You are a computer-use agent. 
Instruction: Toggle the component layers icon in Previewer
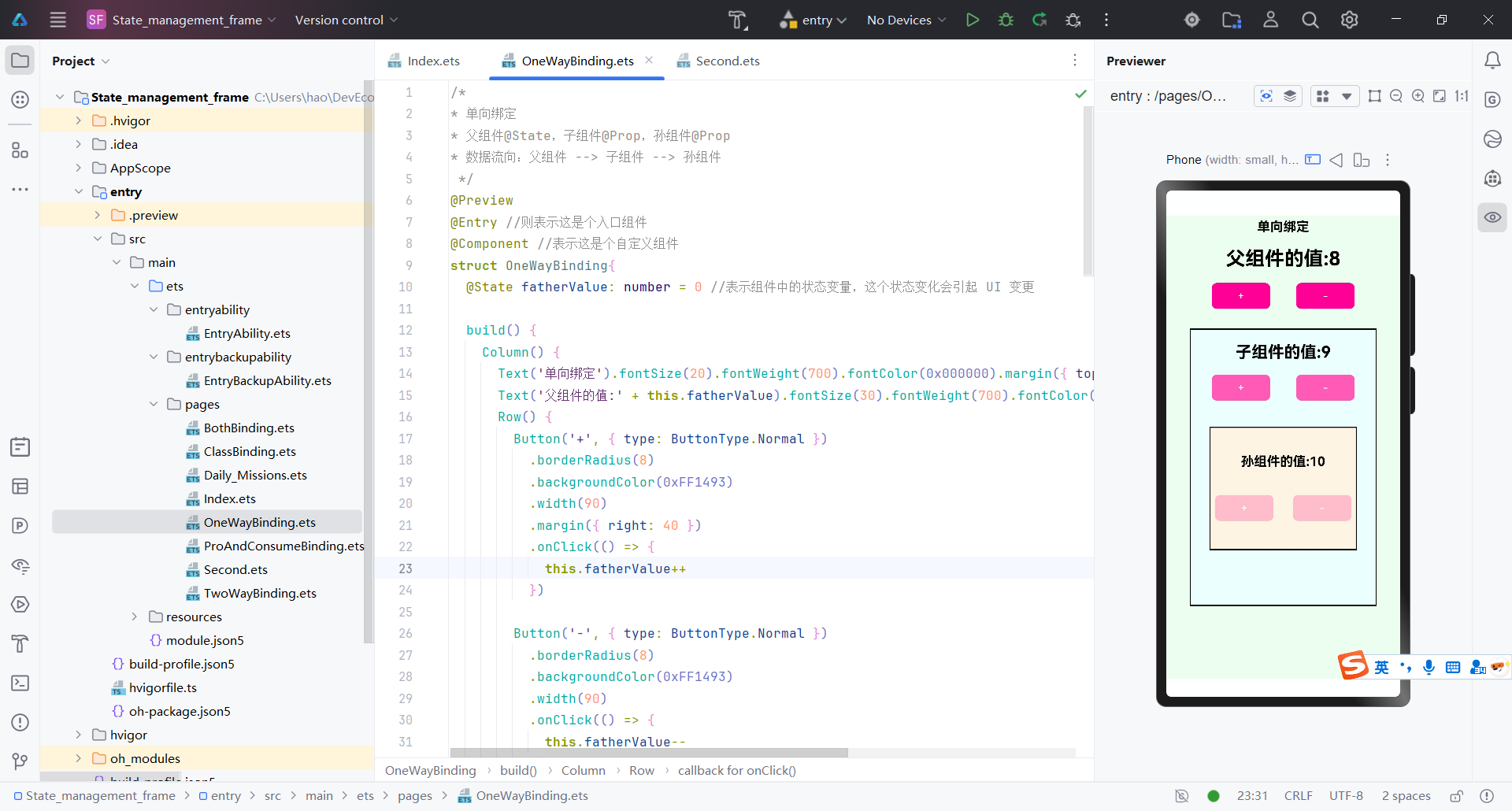pyautogui.click(x=1290, y=96)
